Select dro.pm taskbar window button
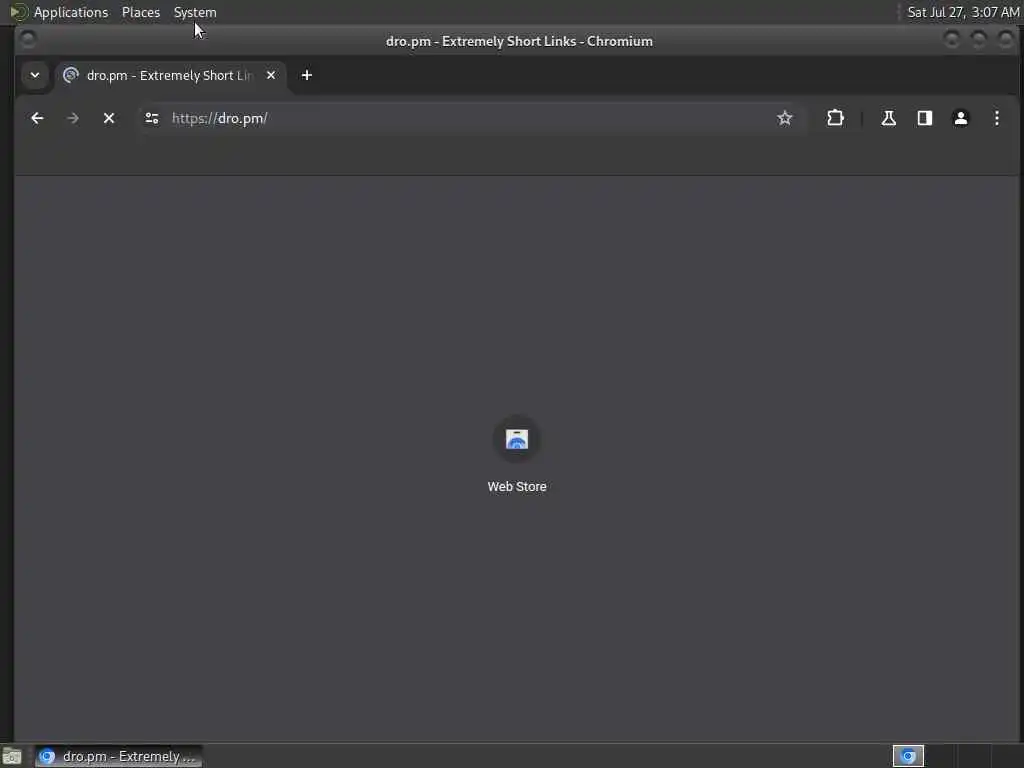The height and width of the screenshot is (768, 1024). click(x=119, y=756)
